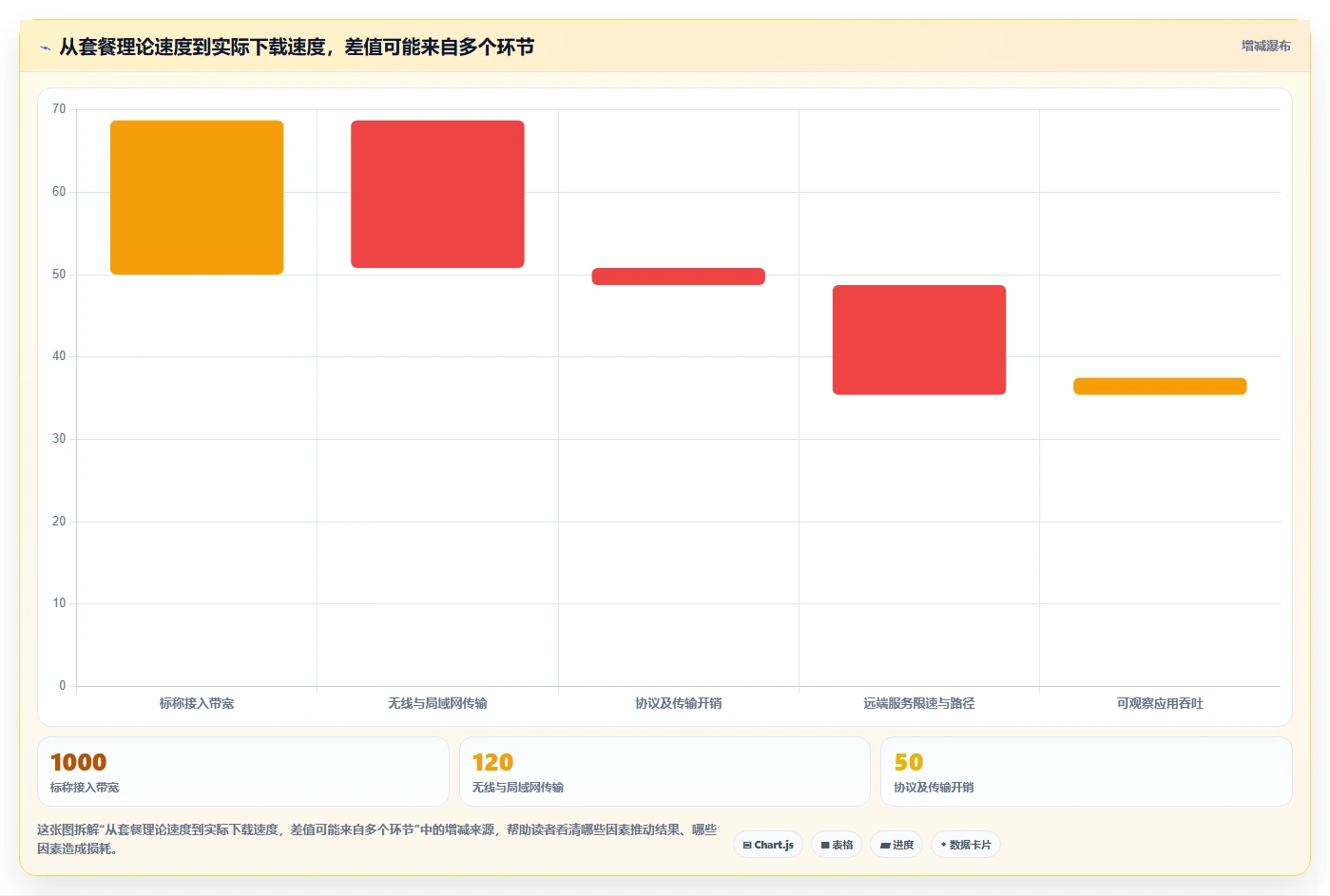1330x896 pixels.
Task: Click the description paragraph starting 这张图拆解
Action: pyautogui.click(x=377, y=839)
